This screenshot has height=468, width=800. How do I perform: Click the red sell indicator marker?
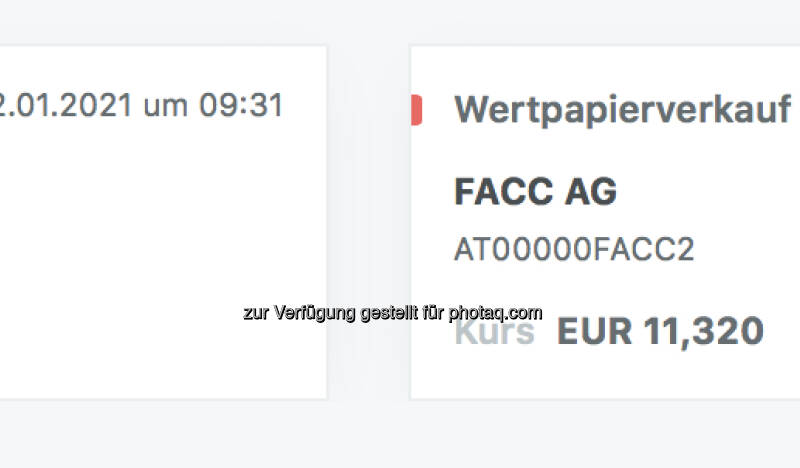tap(416, 110)
